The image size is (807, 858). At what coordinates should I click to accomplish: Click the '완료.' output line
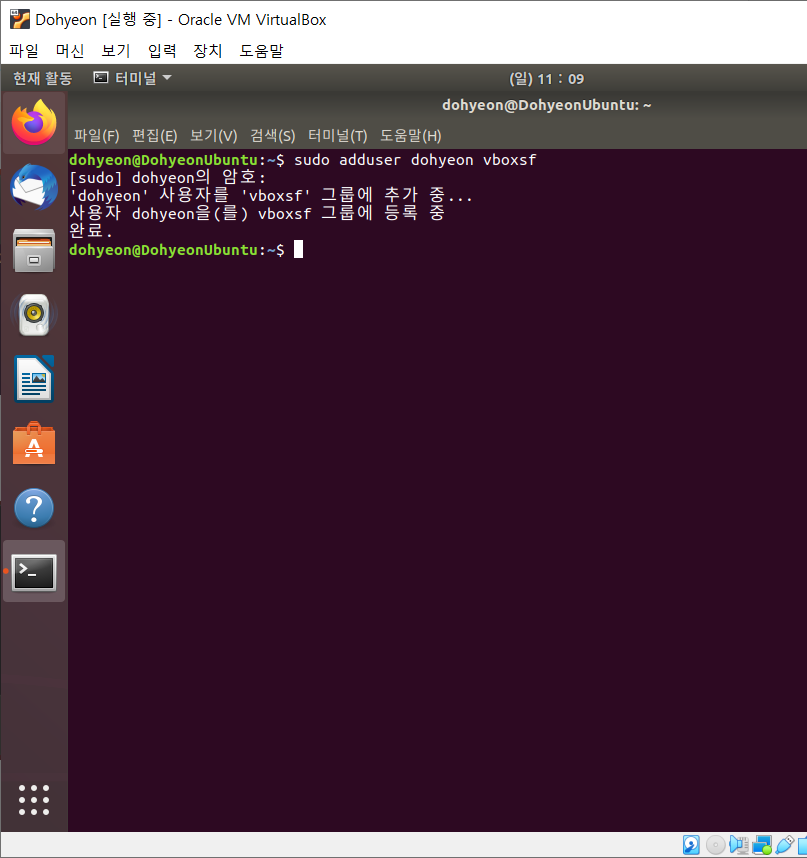coord(91,231)
